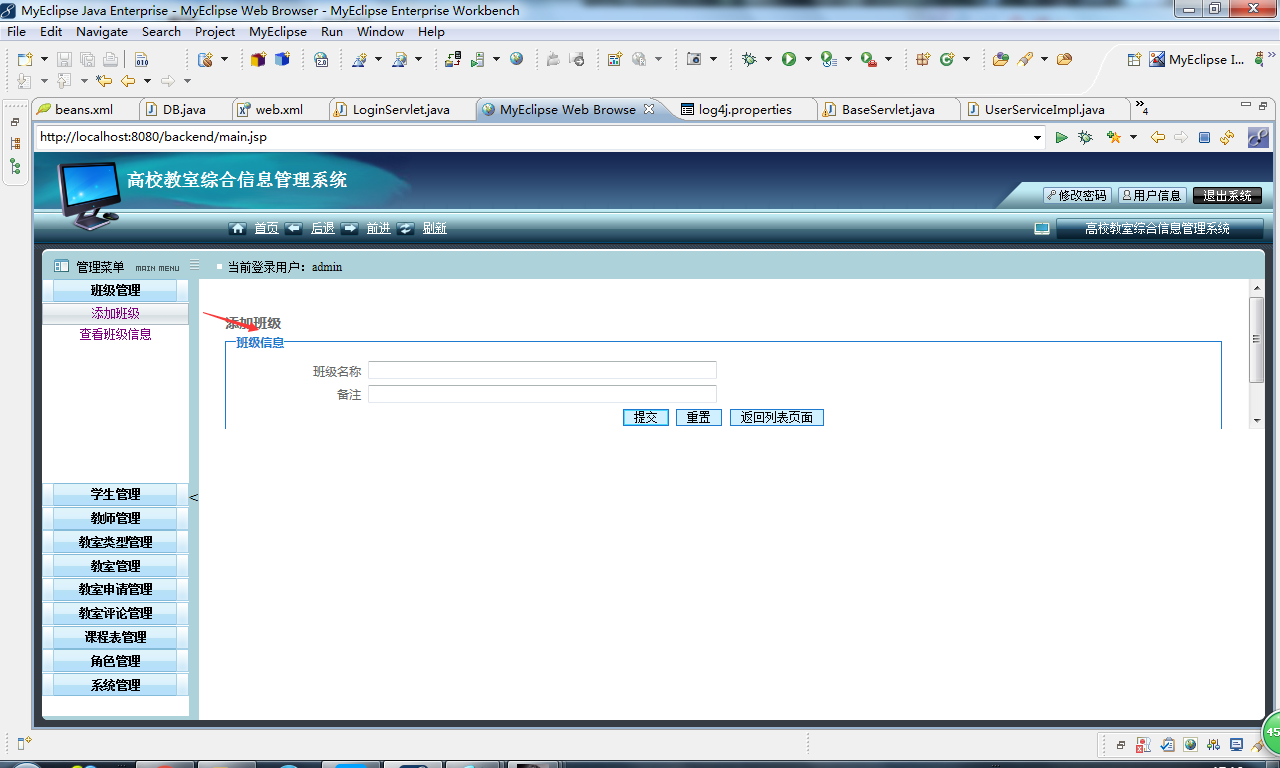Click the 重置 reset button
1280x768 pixels.
pyautogui.click(x=698, y=417)
